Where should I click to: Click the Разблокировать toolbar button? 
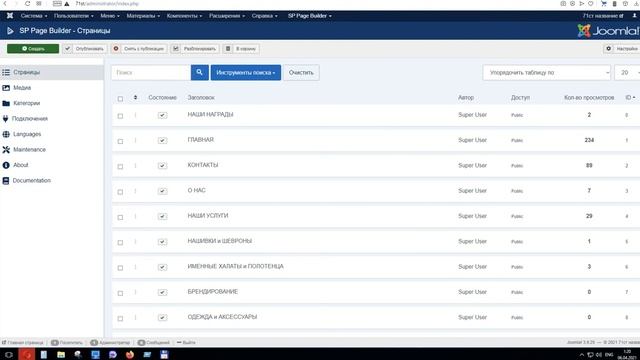click(195, 49)
